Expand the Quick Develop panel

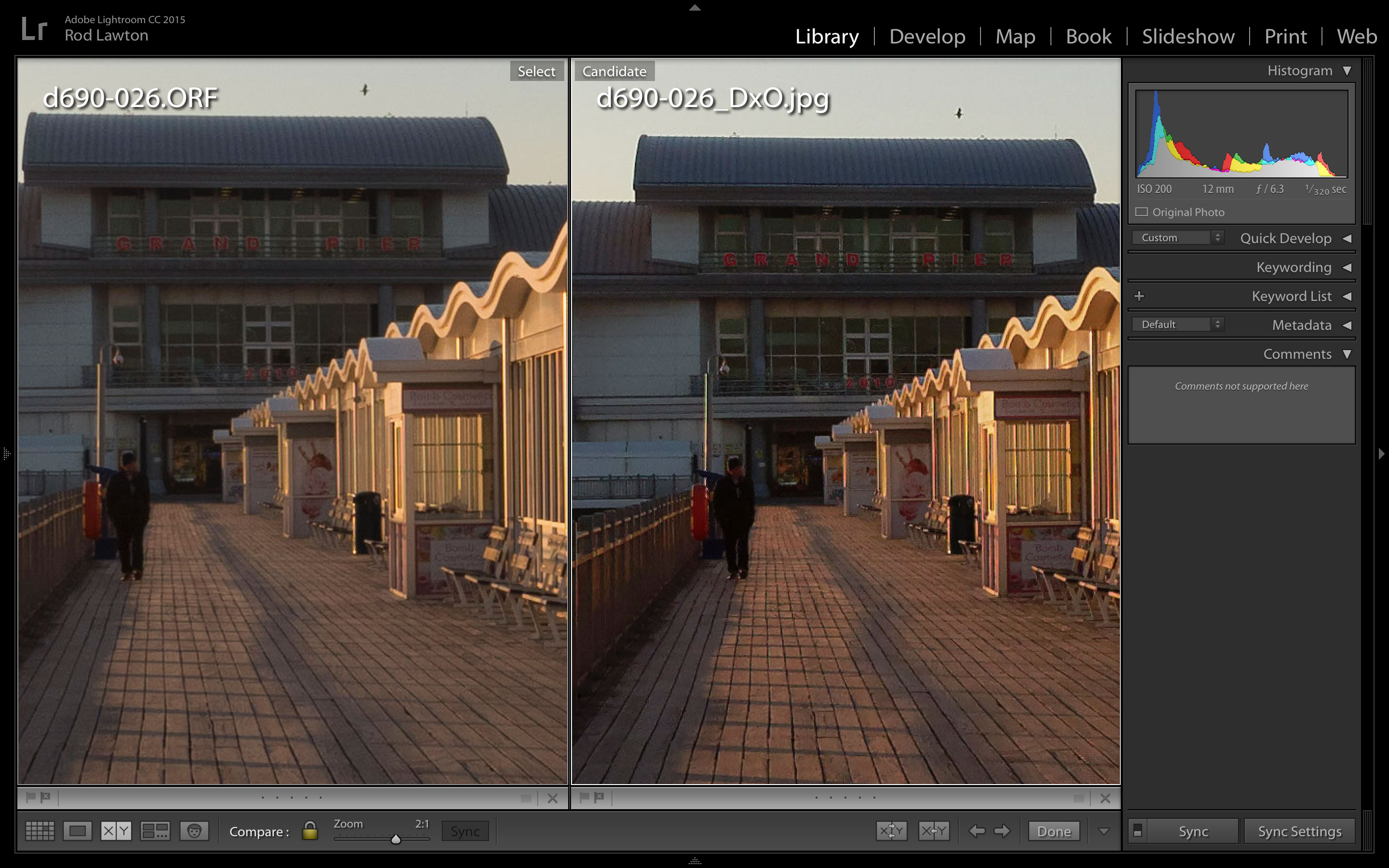click(1347, 238)
